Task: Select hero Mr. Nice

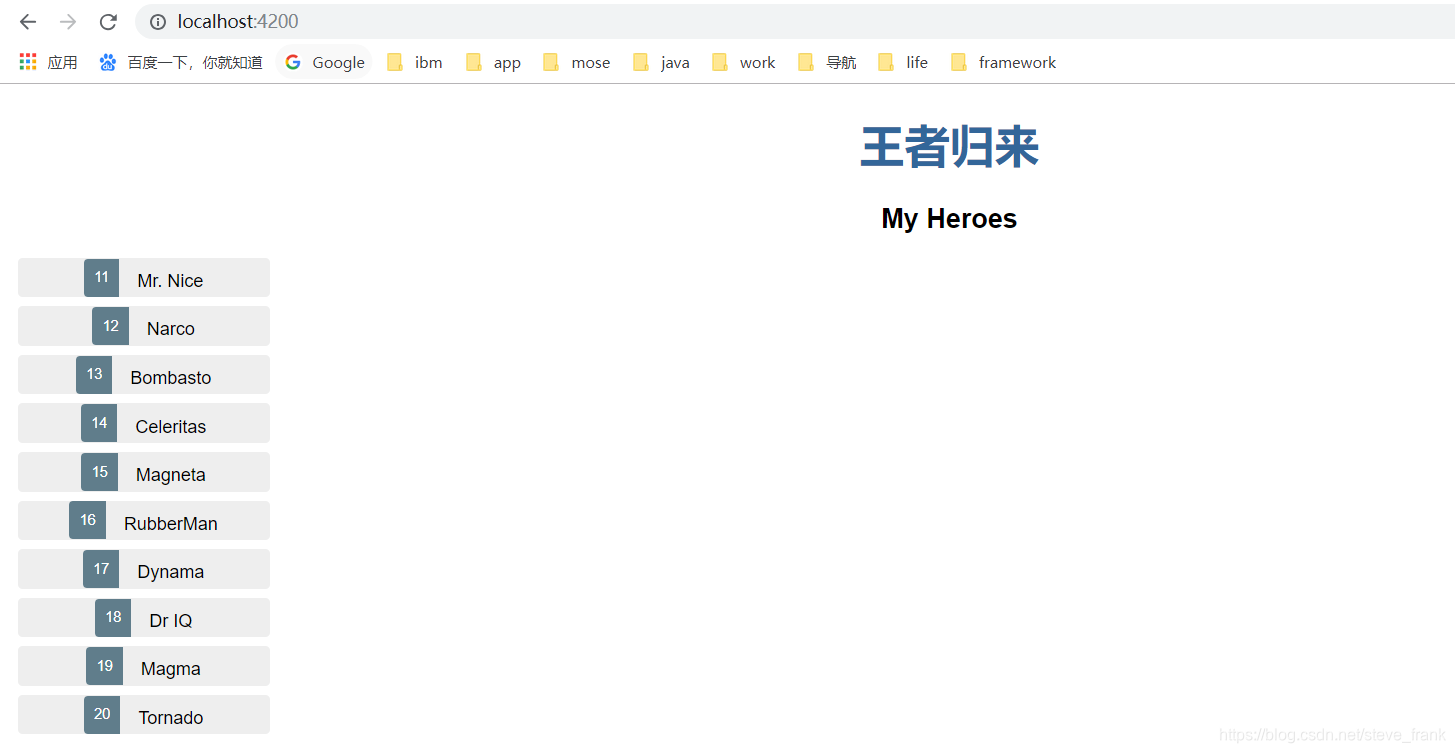Action: [144, 278]
